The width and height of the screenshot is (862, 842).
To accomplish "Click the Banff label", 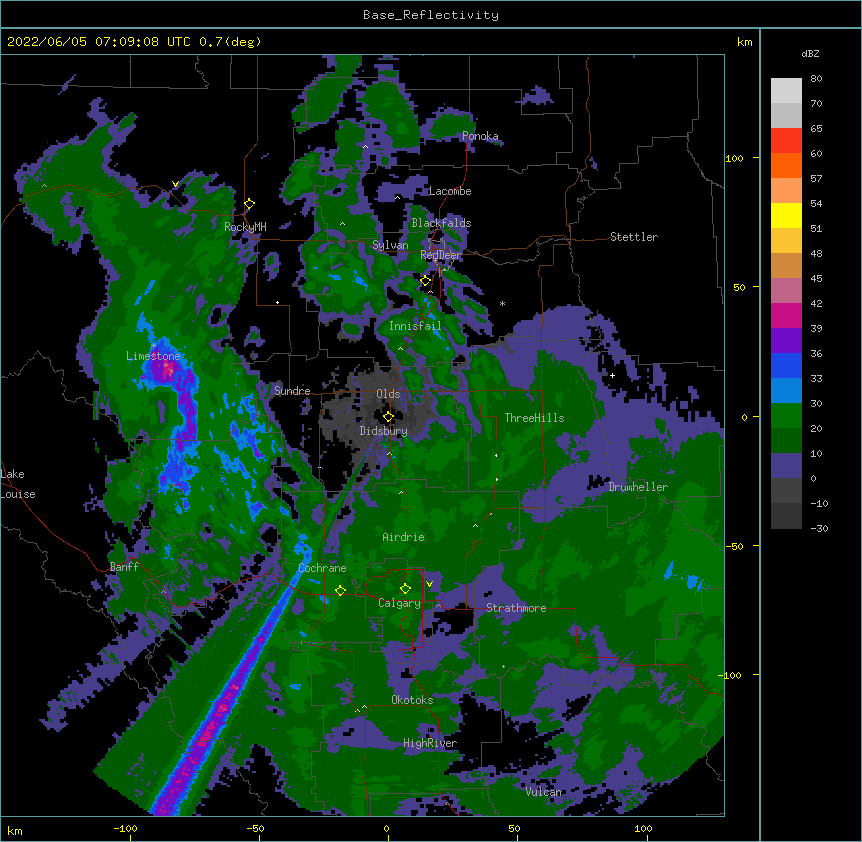I will point(124,567).
